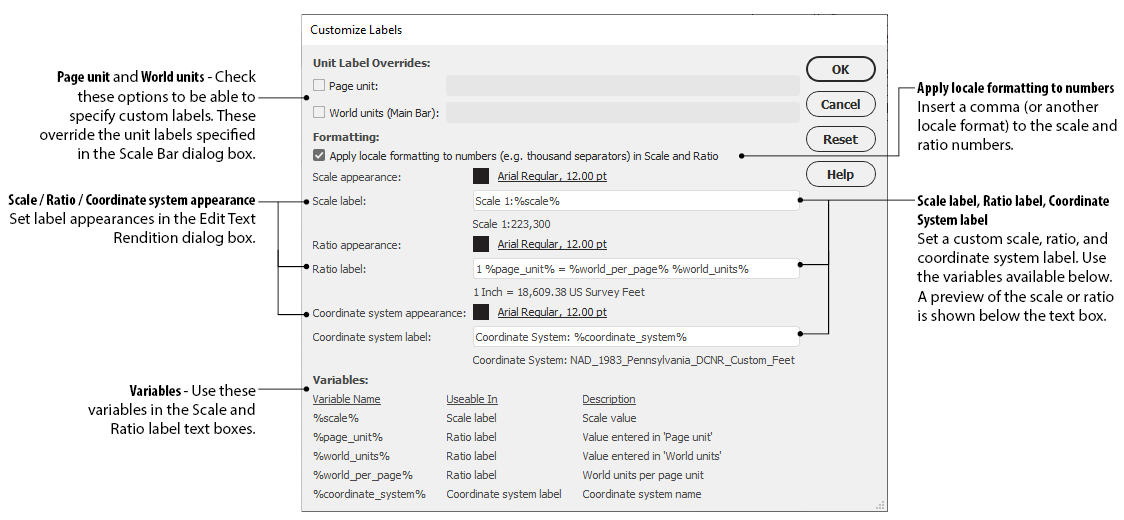Click into the Scale label text box

point(635,201)
